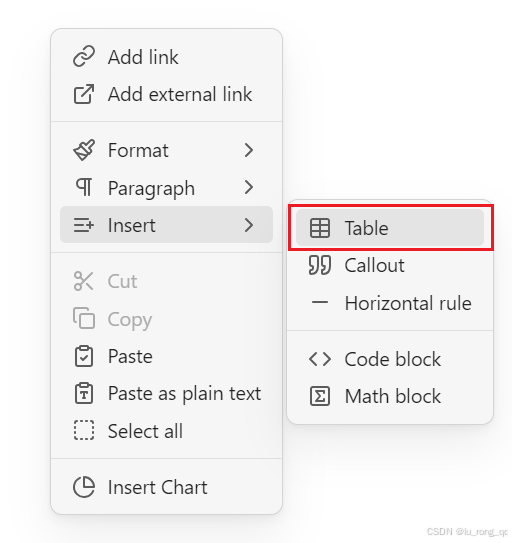
Task: Click the angle brackets Code block icon
Action: tap(319, 359)
